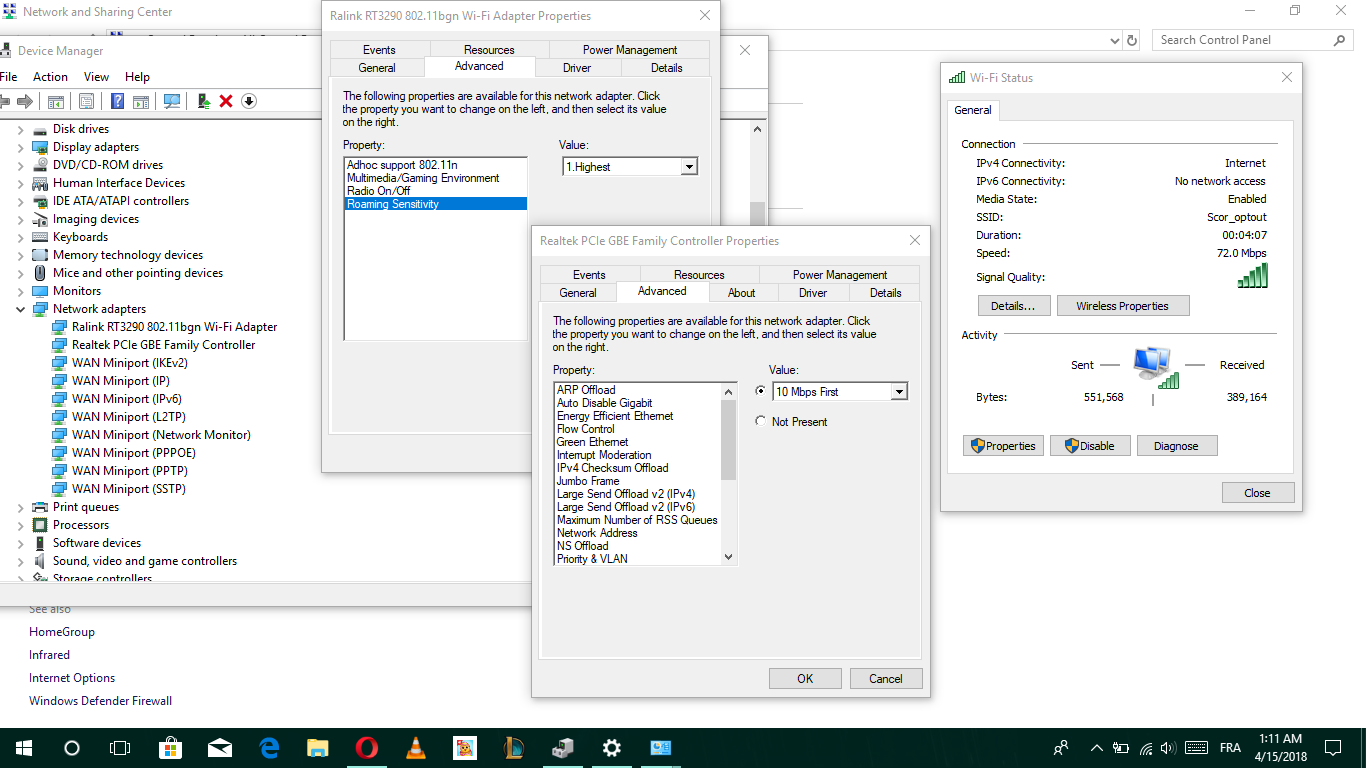Screen dimensions: 1366x768
Task: Click the Properties sheet icon in Device Manager toolbar
Action: click(x=86, y=101)
